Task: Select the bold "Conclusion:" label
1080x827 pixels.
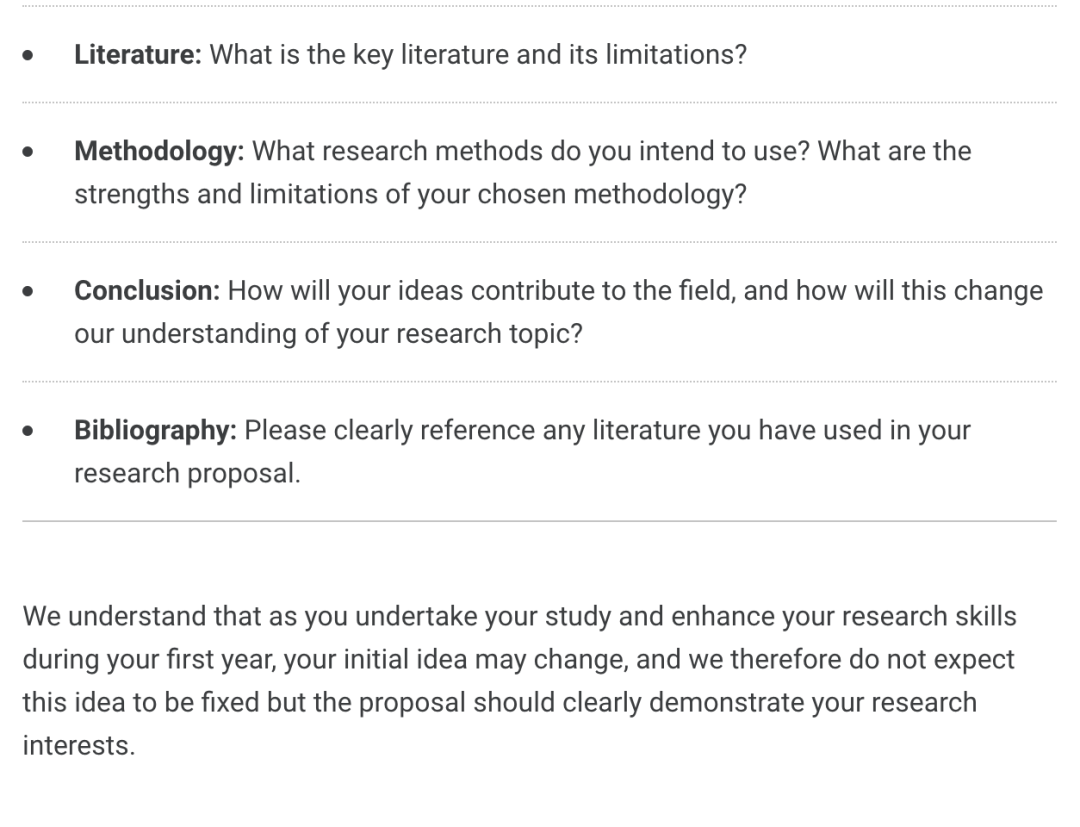Action: [x=148, y=291]
